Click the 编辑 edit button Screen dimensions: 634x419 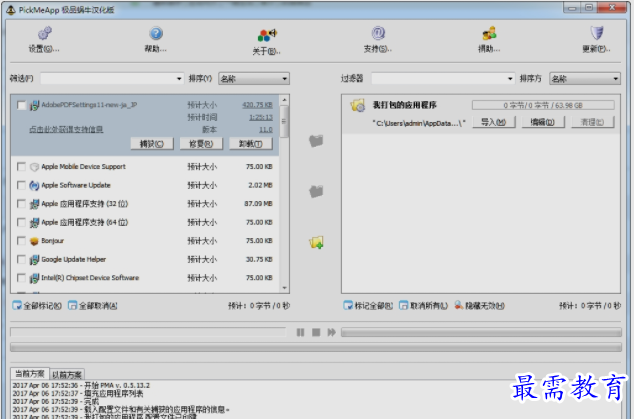(x=543, y=122)
